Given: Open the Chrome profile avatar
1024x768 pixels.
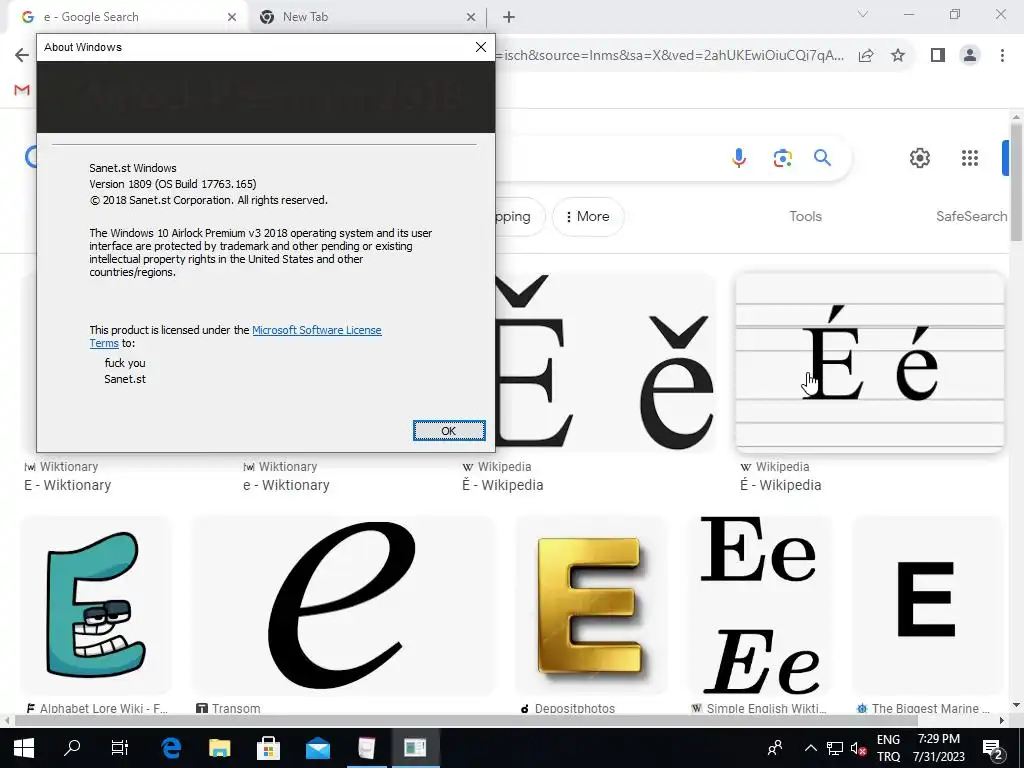Looking at the screenshot, I should pos(970,56).
